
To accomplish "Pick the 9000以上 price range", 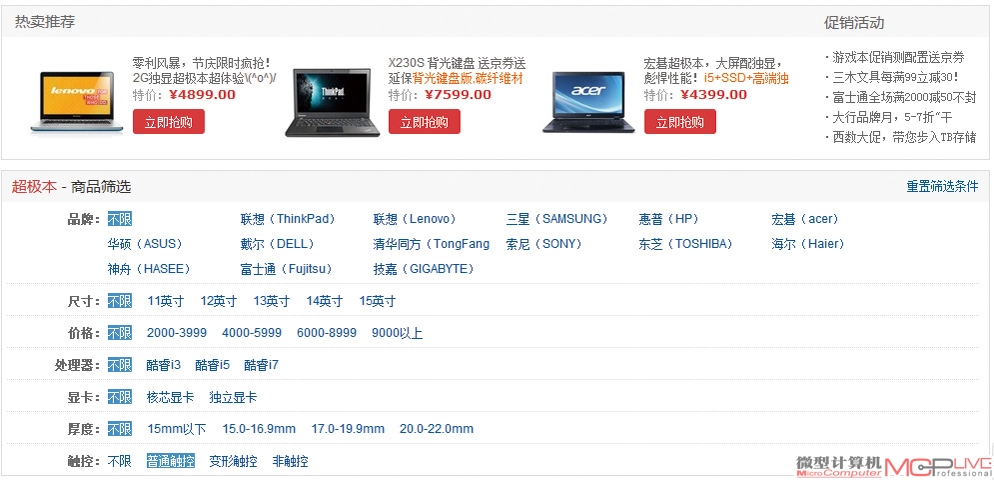I will [397, 333].
